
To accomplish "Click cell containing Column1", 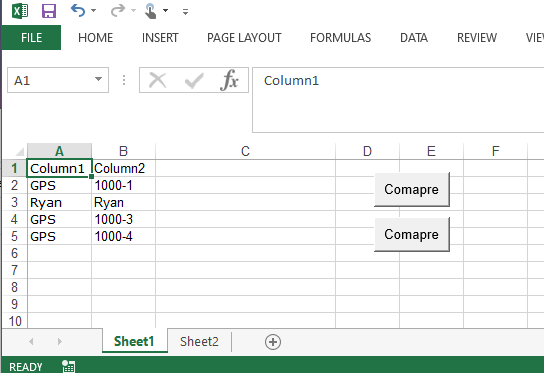I will point(59,168).
